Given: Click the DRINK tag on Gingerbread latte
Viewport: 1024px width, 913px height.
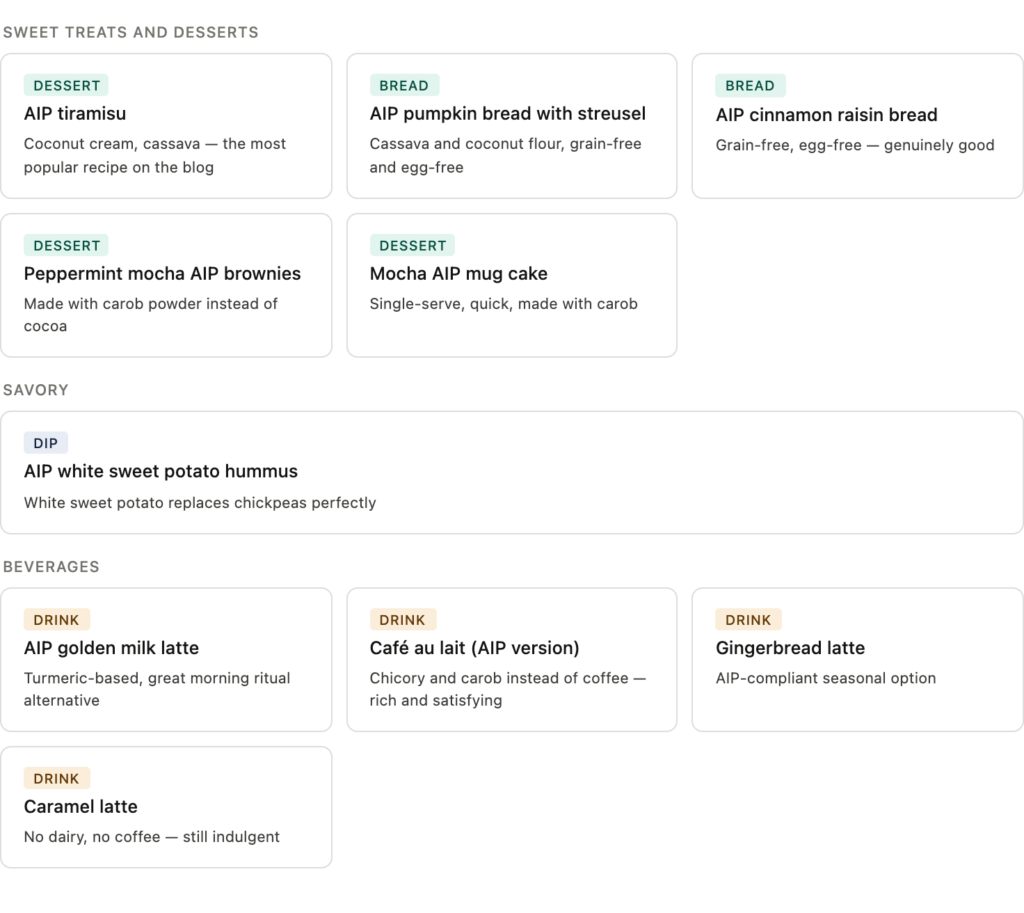Looking at the screenshot, I should (748, 620).
